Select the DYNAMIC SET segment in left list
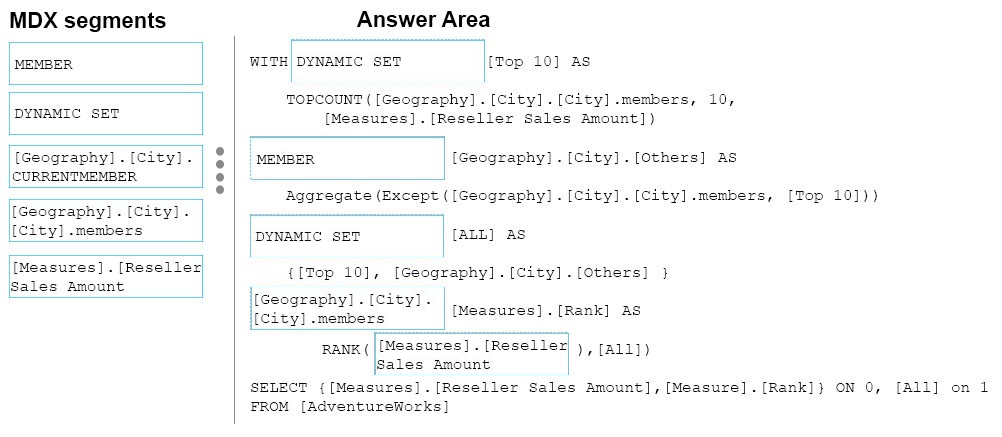The width and height of the screenshot is (1002, 437). (x=106, y=114)
